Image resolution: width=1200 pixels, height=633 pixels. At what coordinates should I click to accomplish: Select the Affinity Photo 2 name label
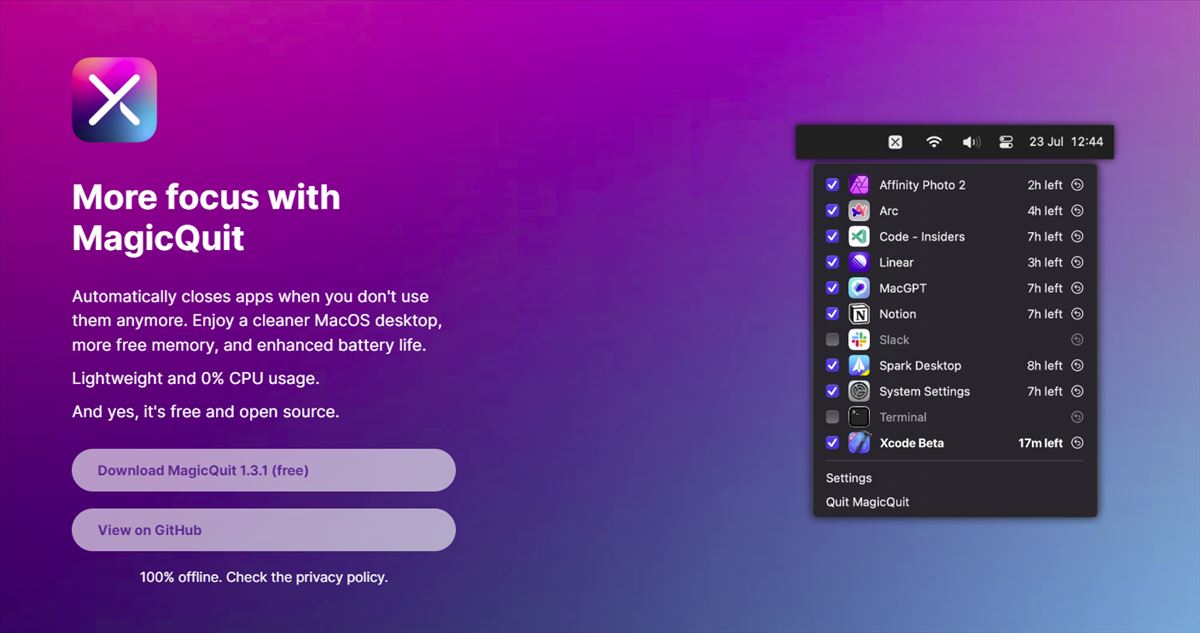click(x=922, y=185)
